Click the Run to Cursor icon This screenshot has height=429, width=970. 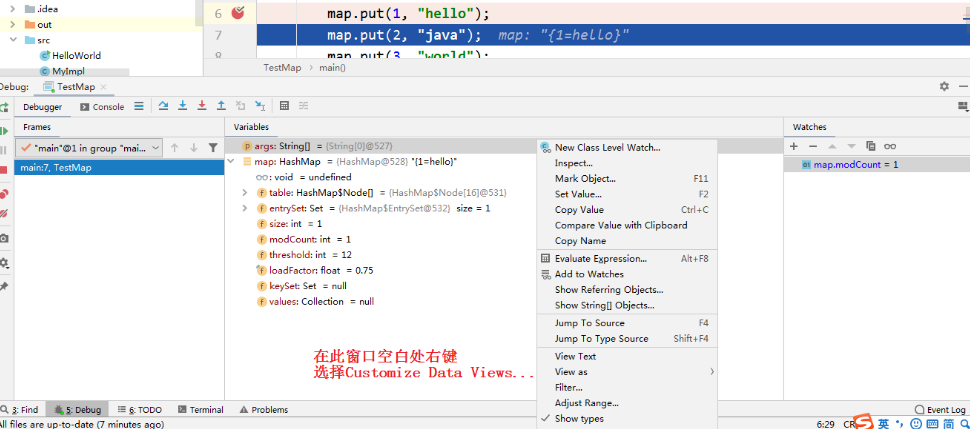260,106
